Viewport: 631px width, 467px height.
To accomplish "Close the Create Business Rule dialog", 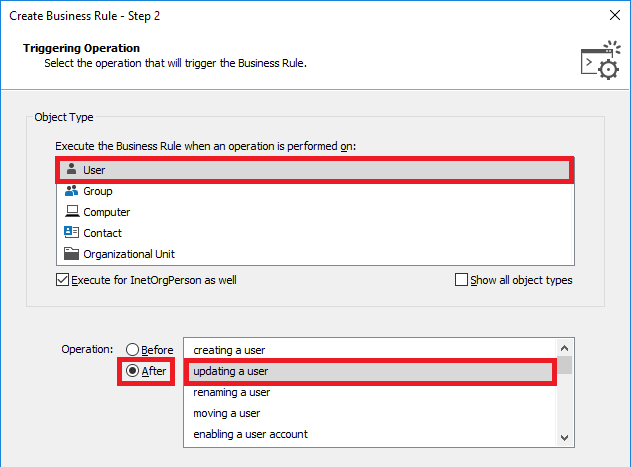I will pyautogui.click(x=615, y=15).
